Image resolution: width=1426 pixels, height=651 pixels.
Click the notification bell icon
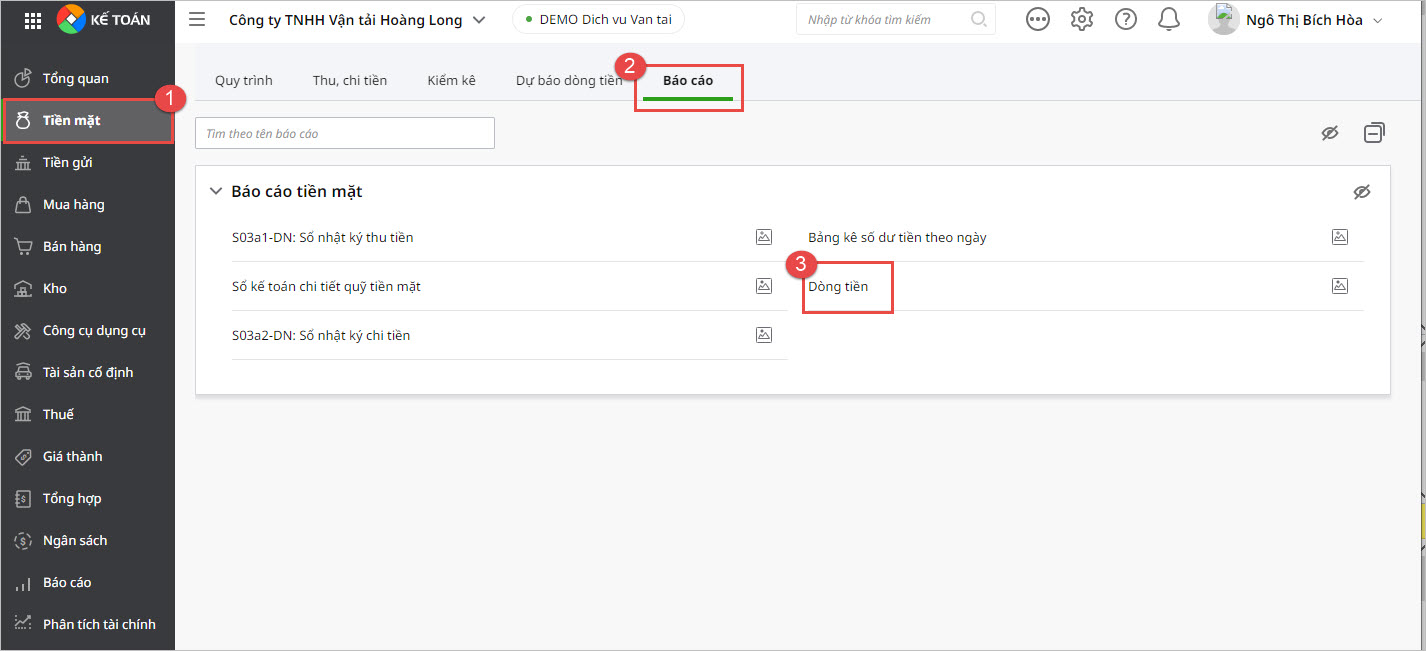pyautogui.click(x=1168, y=19)
